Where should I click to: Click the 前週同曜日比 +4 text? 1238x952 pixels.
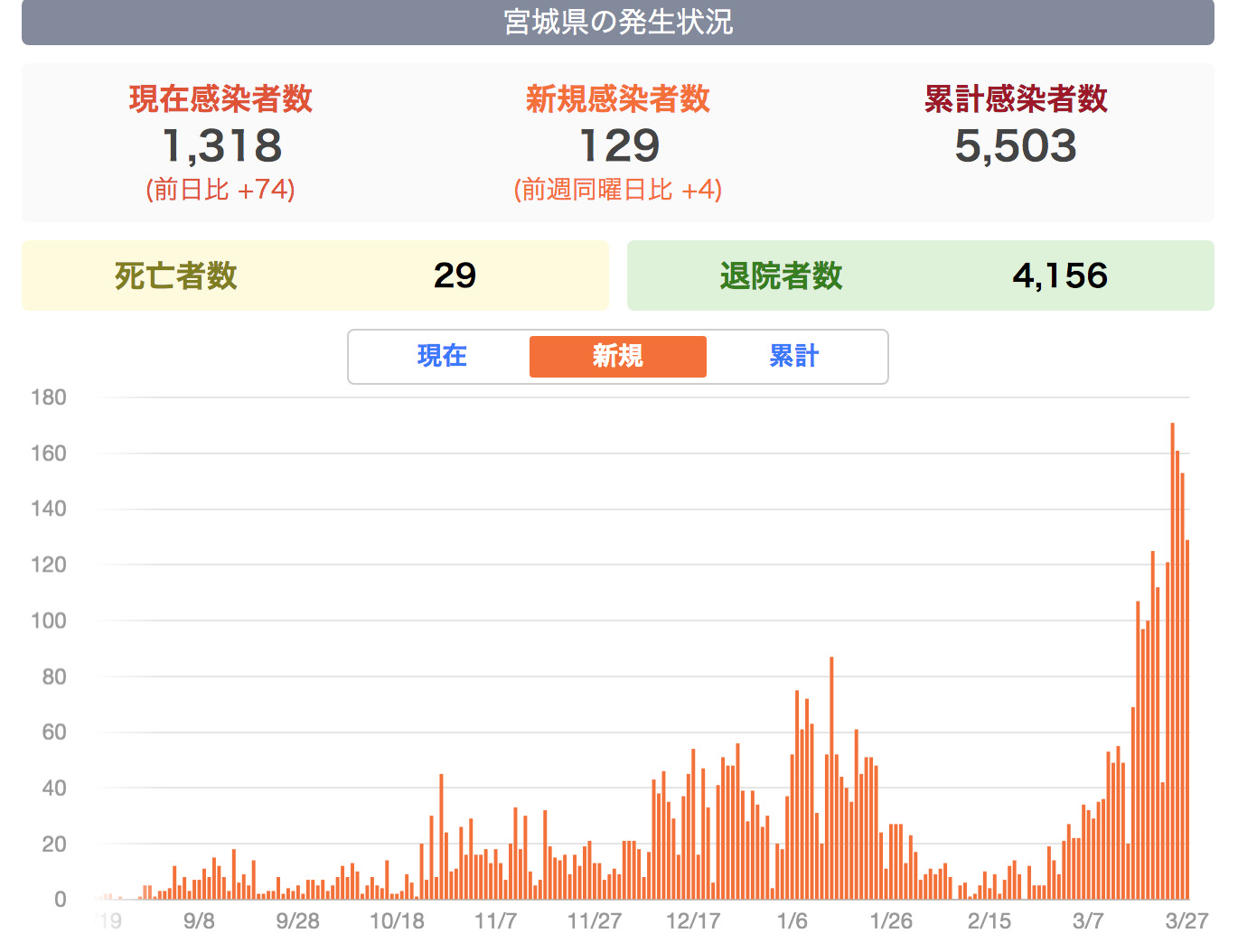[617, 190]
